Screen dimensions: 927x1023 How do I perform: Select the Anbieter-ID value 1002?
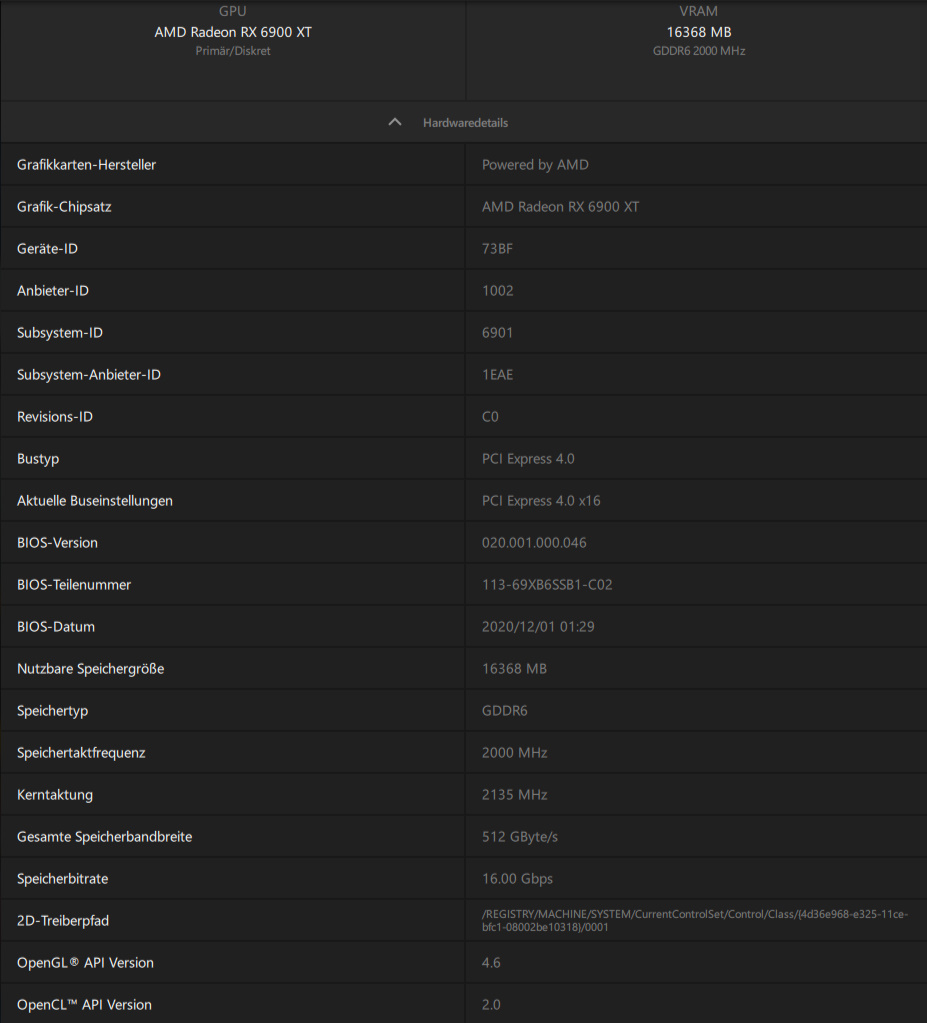tap(498, 290)
